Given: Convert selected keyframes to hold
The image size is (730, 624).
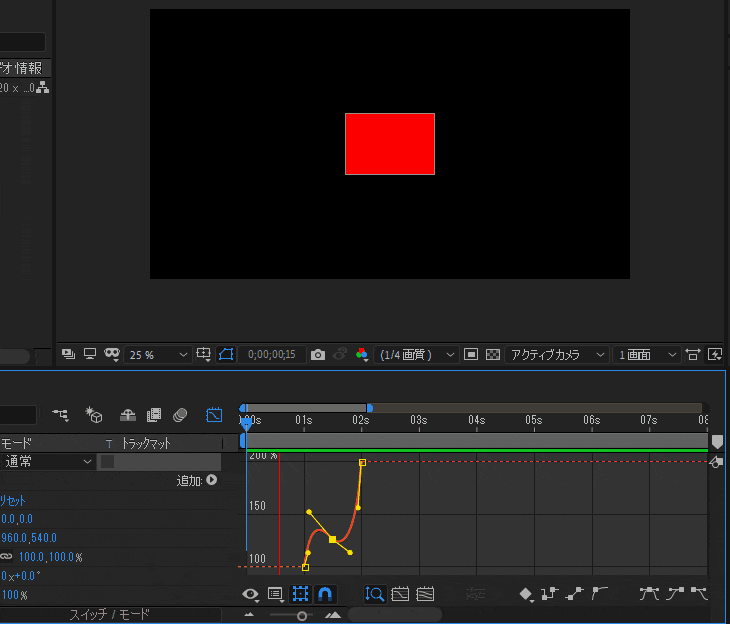Looking at the screenshot, I should point(550,593).
